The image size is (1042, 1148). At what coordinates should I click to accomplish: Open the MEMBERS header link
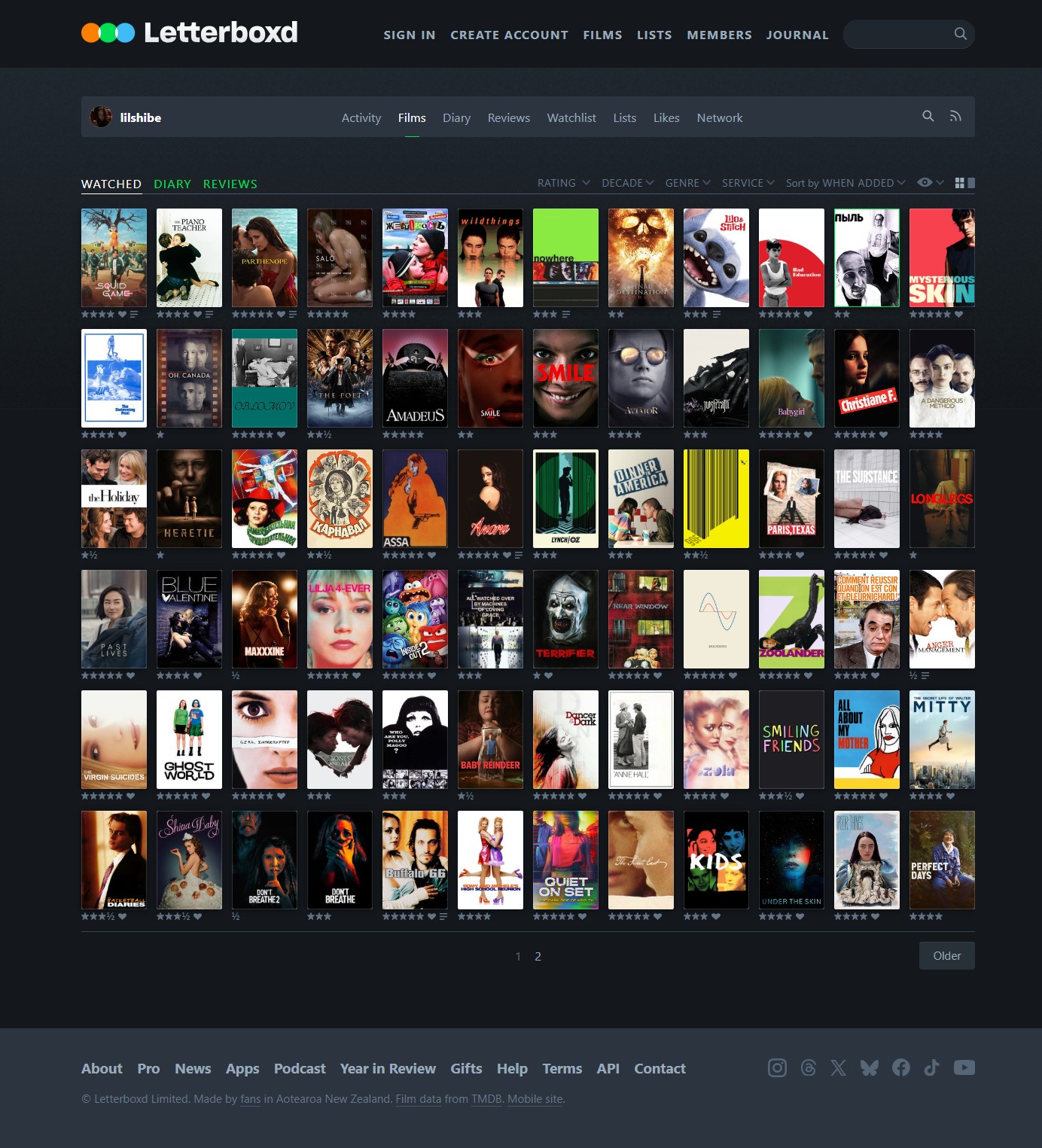pos(719,35)
